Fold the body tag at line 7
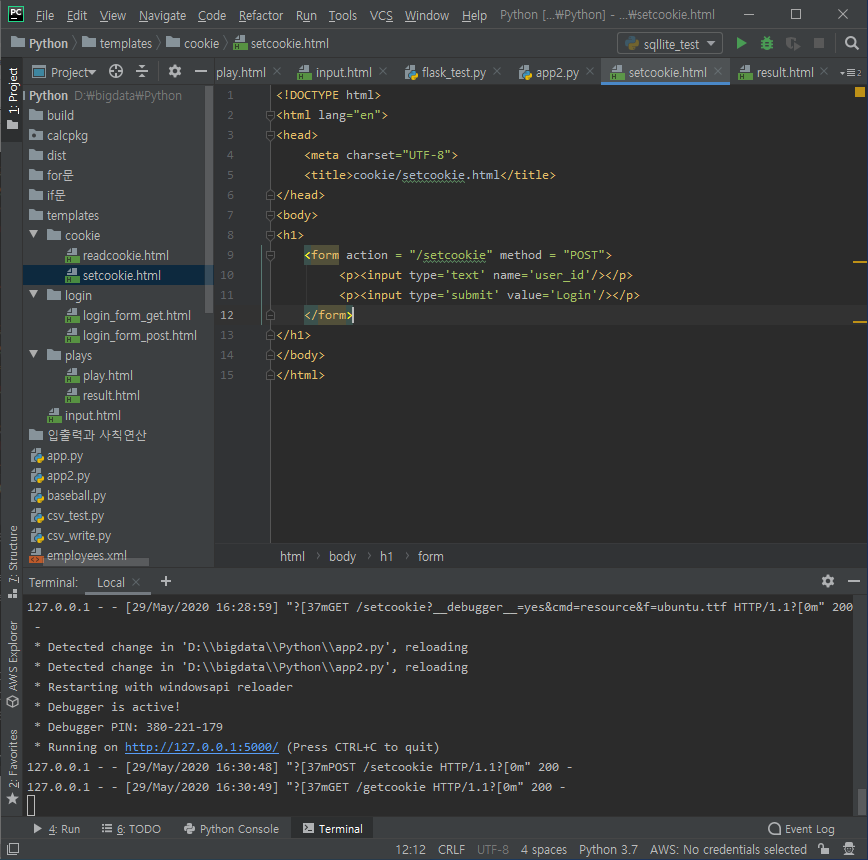 click(270, 215)
